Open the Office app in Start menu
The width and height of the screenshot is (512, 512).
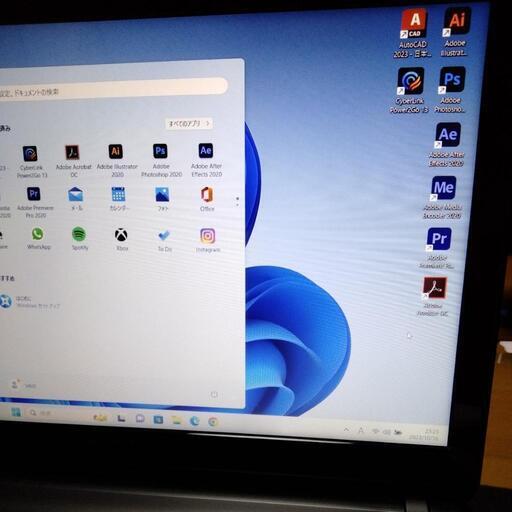pyautogui.click(x=207, y=199)
